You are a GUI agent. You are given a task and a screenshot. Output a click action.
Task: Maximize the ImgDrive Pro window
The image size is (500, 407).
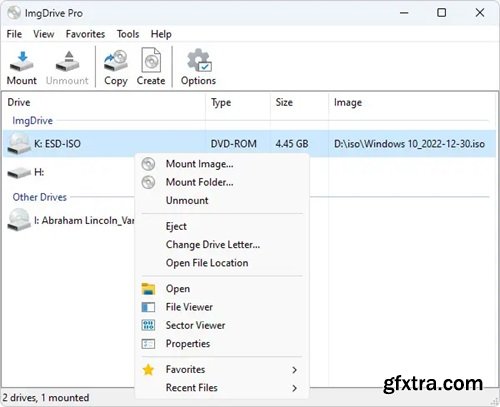442,13
